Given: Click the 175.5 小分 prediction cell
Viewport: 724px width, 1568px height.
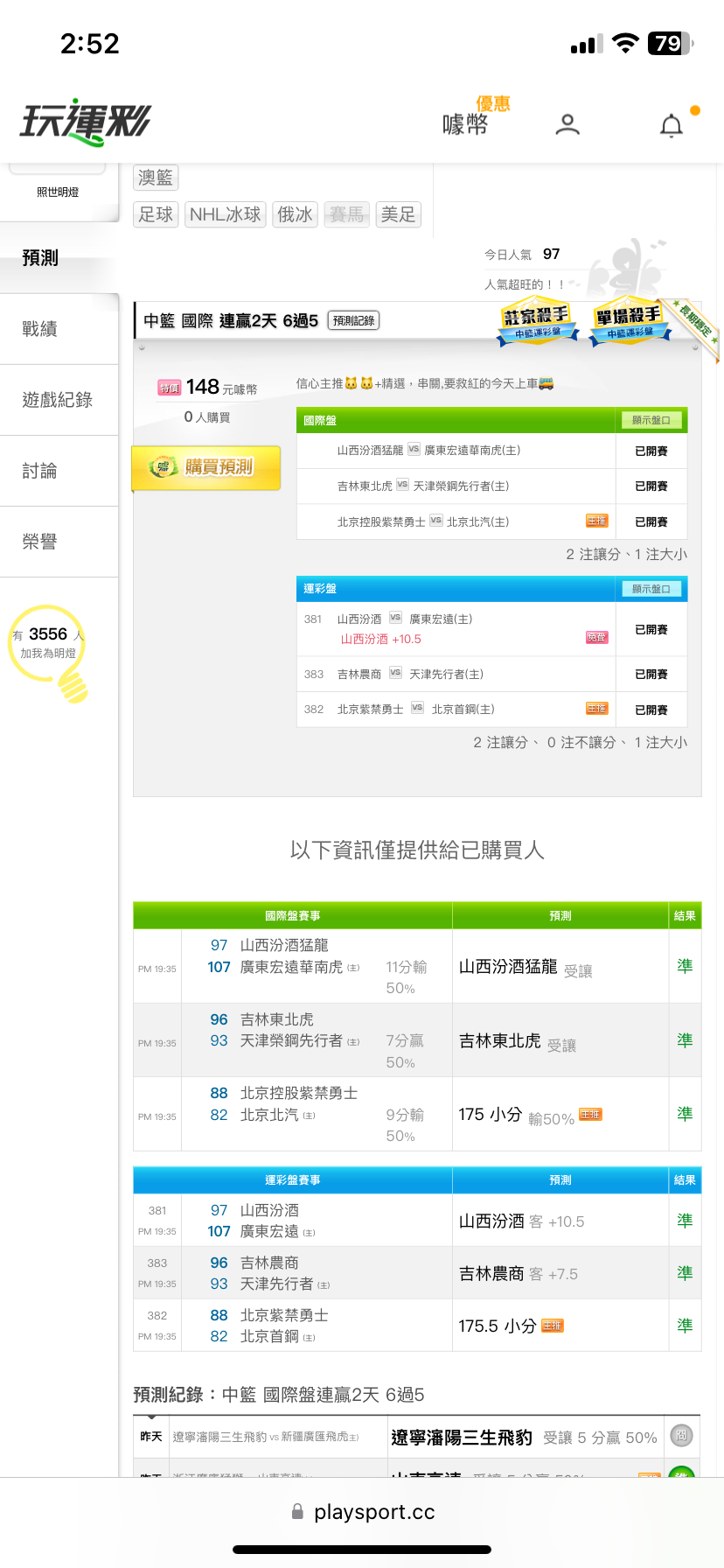Looking at the screenshot, I should (560, 1326).
